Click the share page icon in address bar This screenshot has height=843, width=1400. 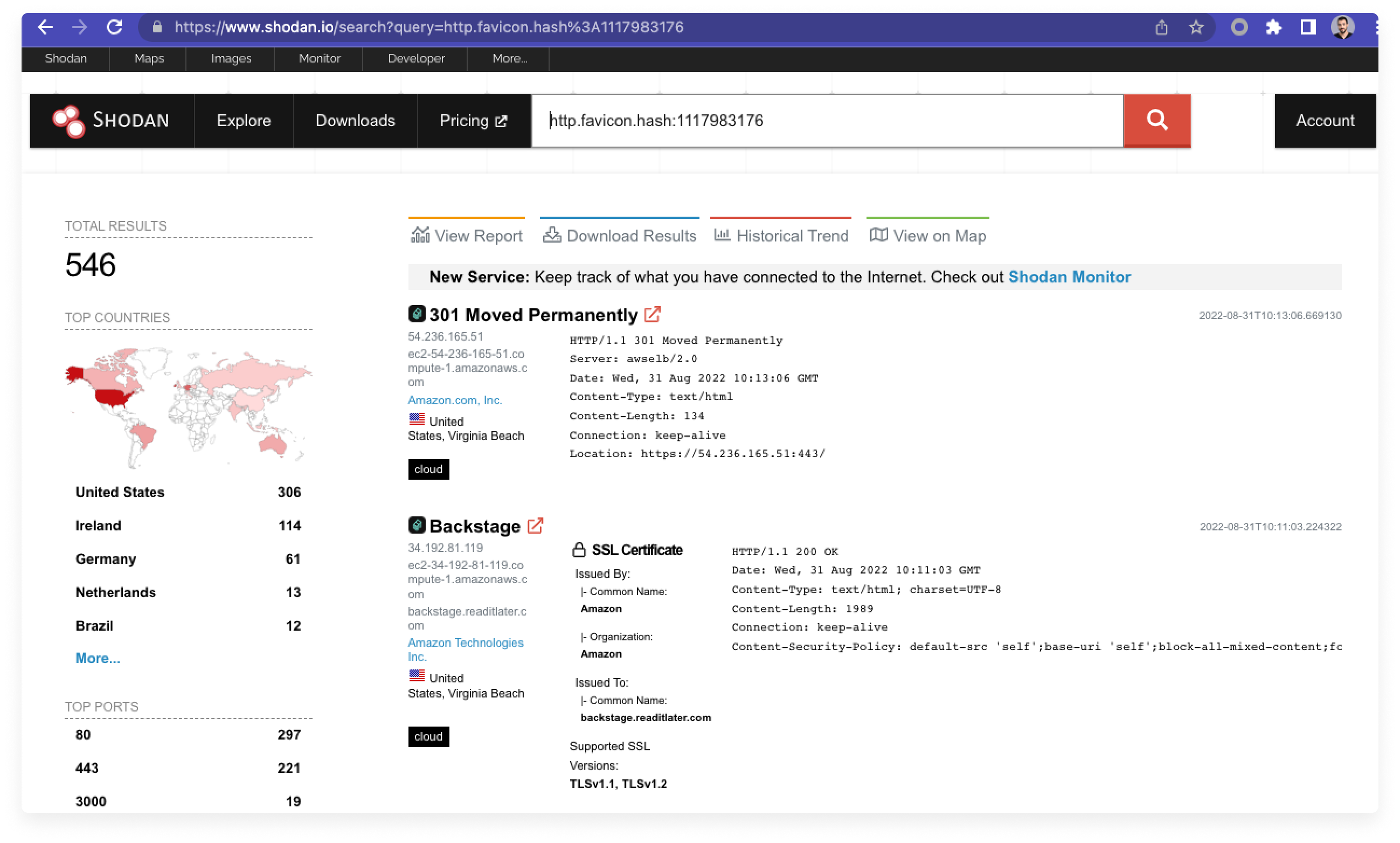coord(1161,27)
